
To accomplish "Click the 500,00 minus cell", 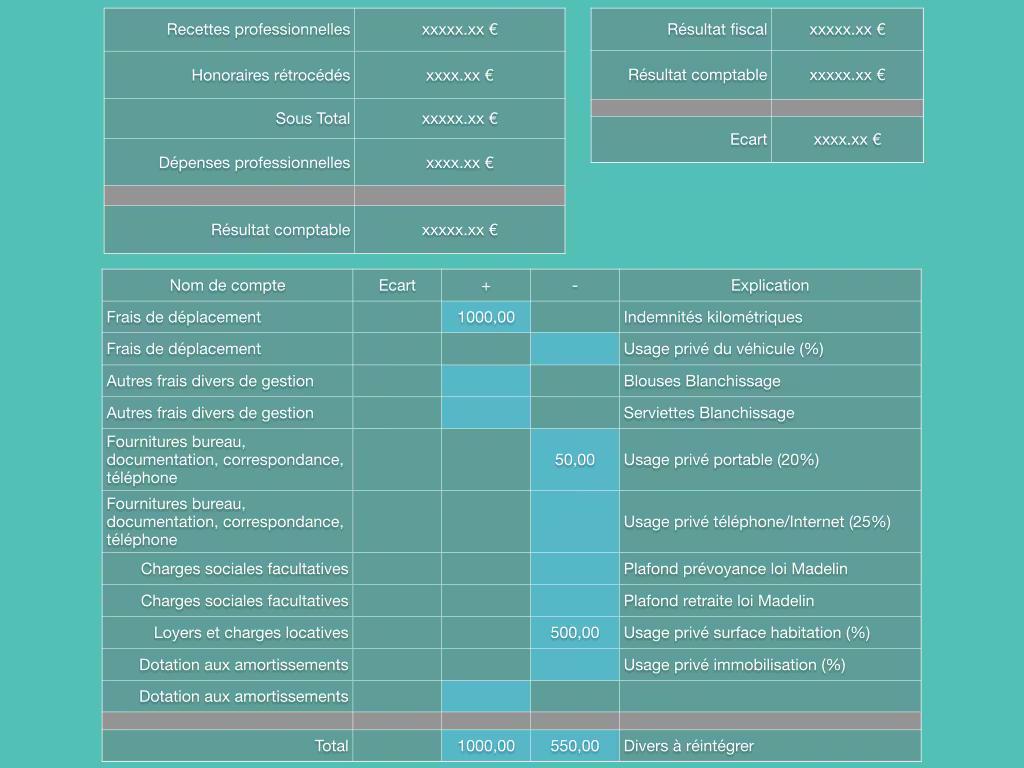I will (x=575, y=633).
